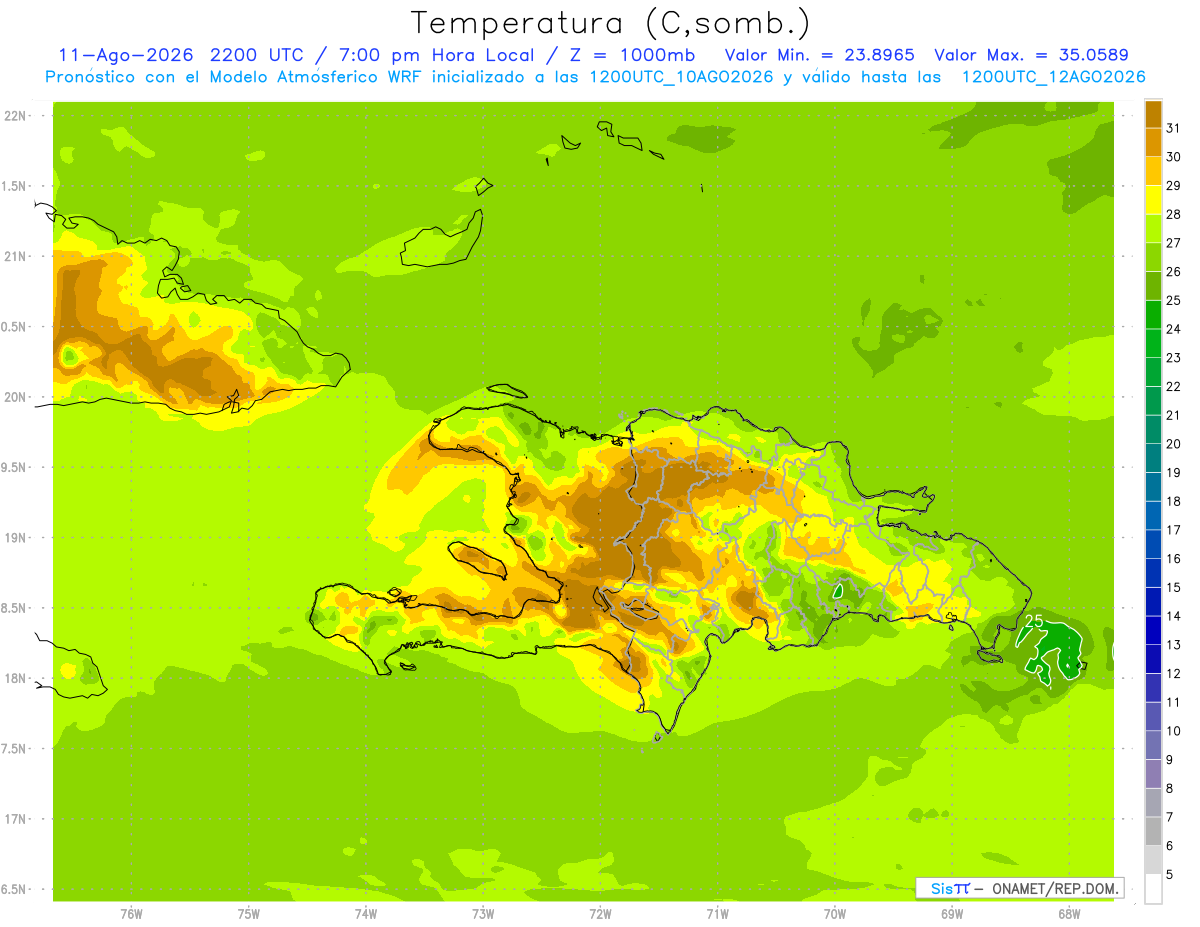Click the "9.5N" latitude label

click(x=15, y=467)
